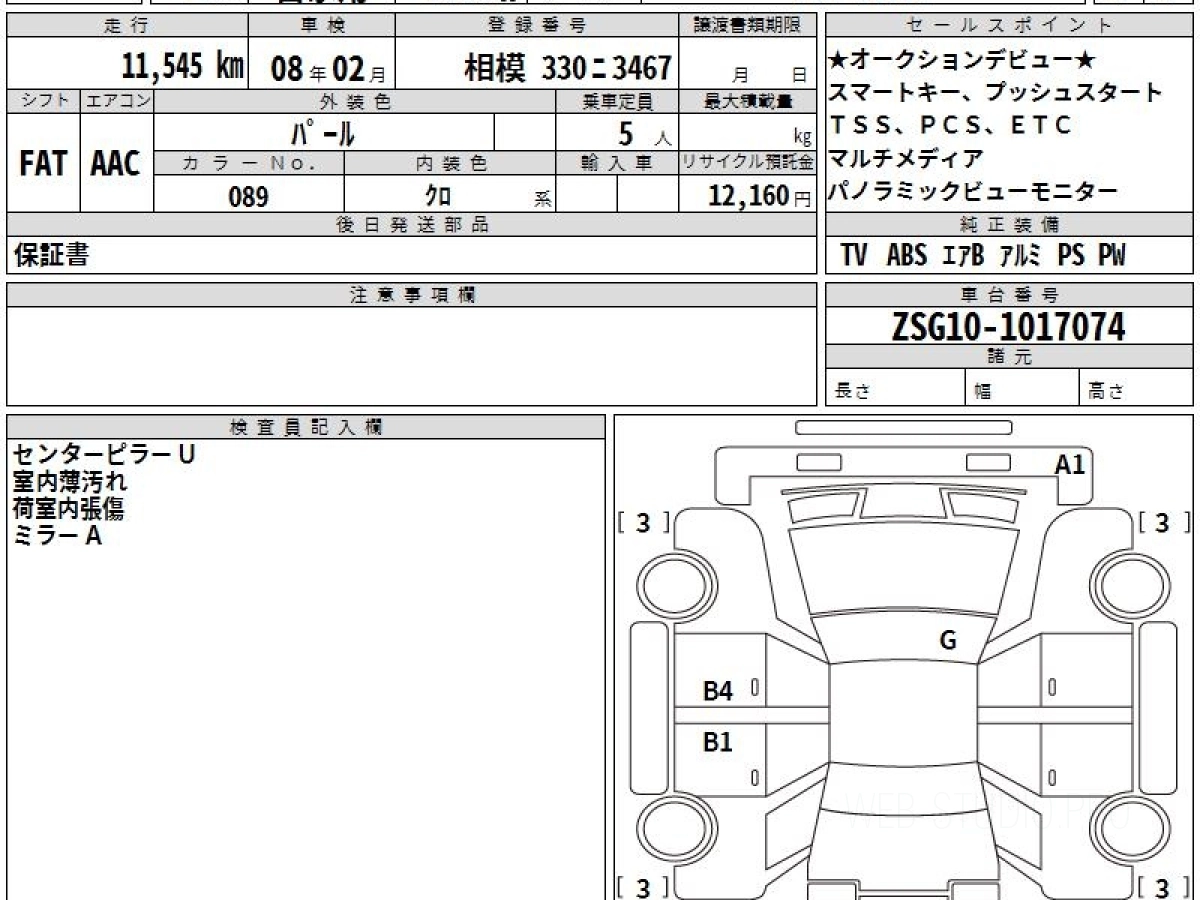
Task: Select the inspection date 08年02月
Action: click(328, 69)
